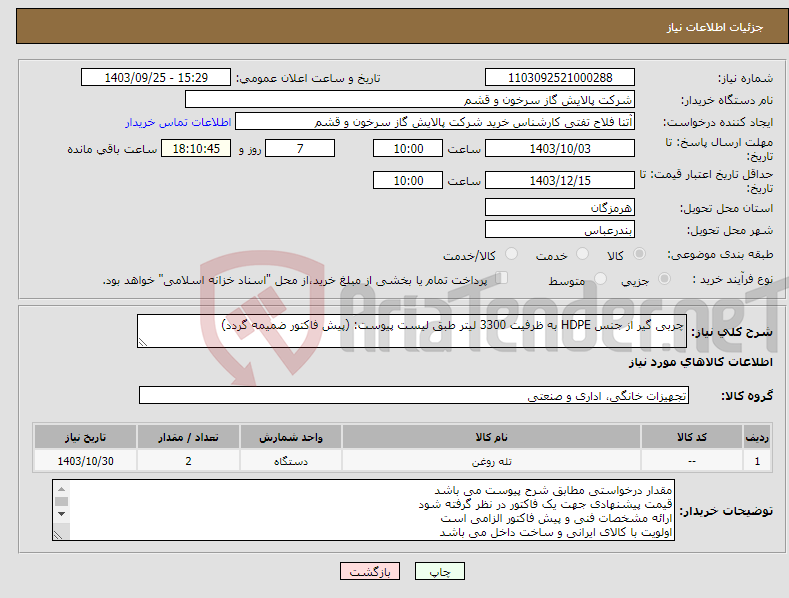Viewport: 789px width, 598px height.
Task: Click the scroll up arrow in buyer notes
Action: [x=61, y=489]
